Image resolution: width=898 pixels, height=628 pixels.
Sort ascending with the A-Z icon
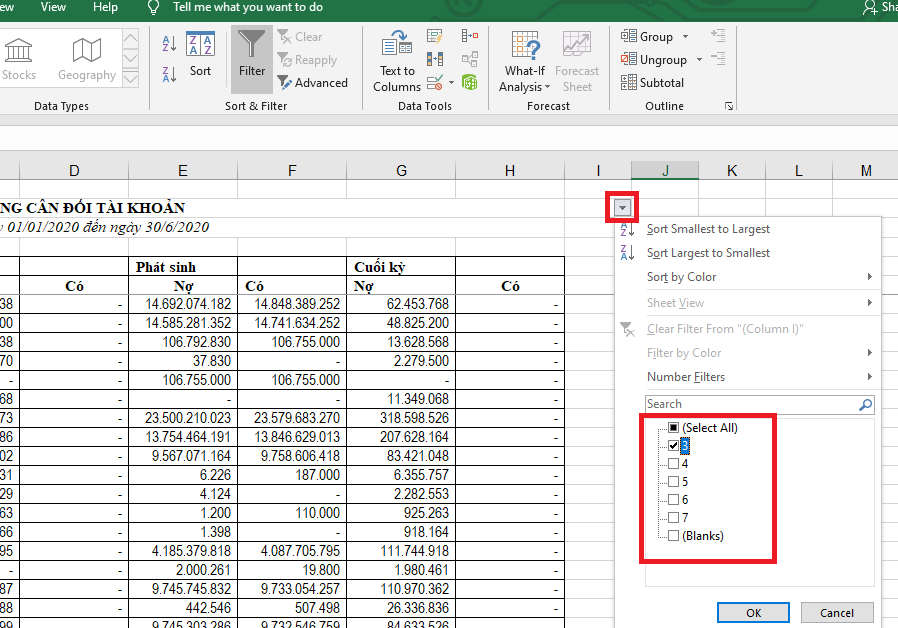(169, 44)
